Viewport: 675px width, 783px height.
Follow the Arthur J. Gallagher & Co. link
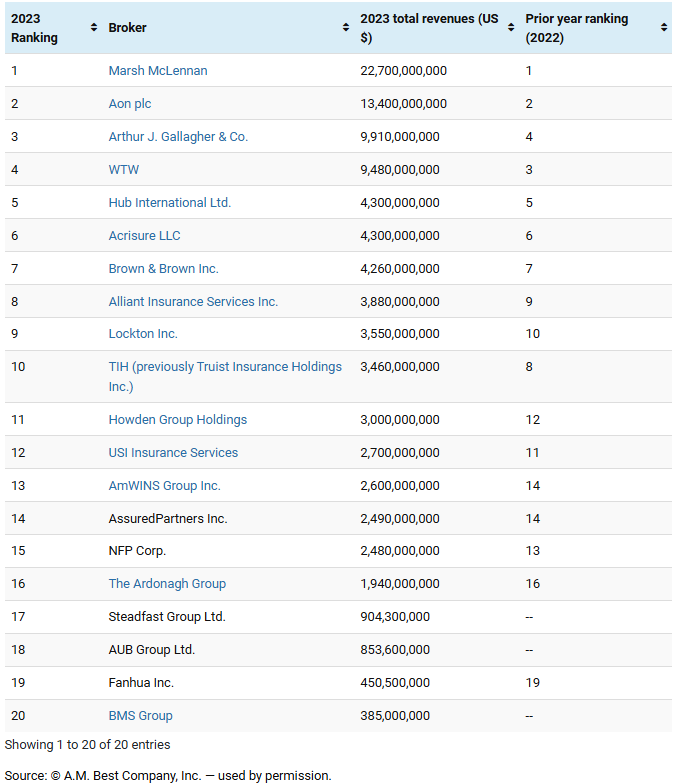coord(178,137)
